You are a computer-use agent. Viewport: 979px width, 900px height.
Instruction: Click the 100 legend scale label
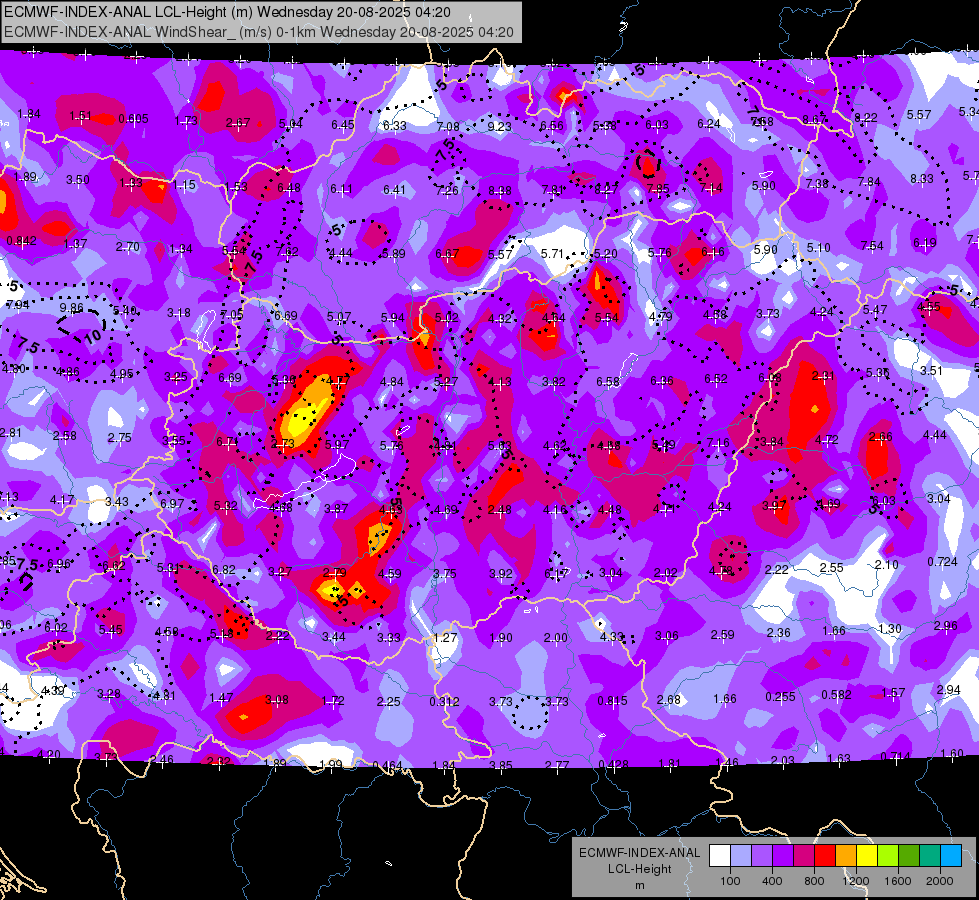tap(730, 881)
